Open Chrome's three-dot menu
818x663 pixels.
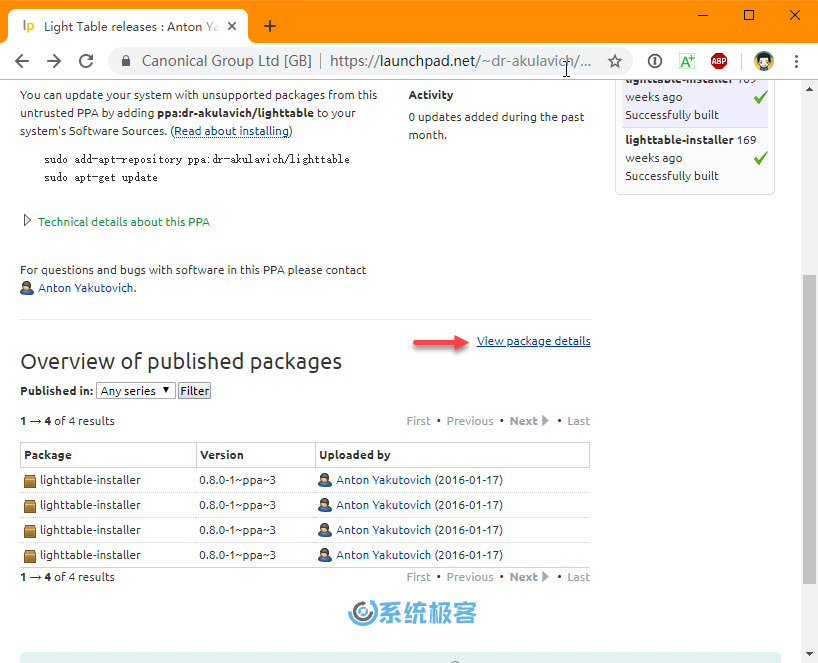click(x=796, y=61)
